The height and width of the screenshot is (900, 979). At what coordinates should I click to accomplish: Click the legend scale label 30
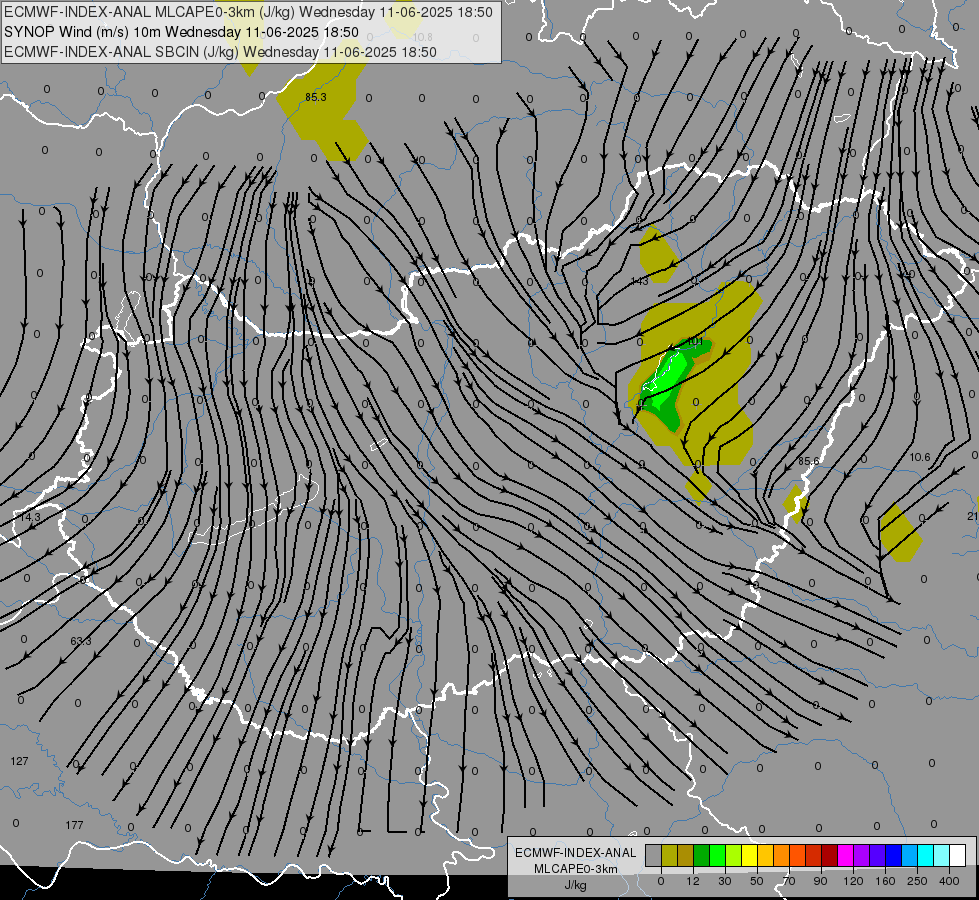(725, 881)
